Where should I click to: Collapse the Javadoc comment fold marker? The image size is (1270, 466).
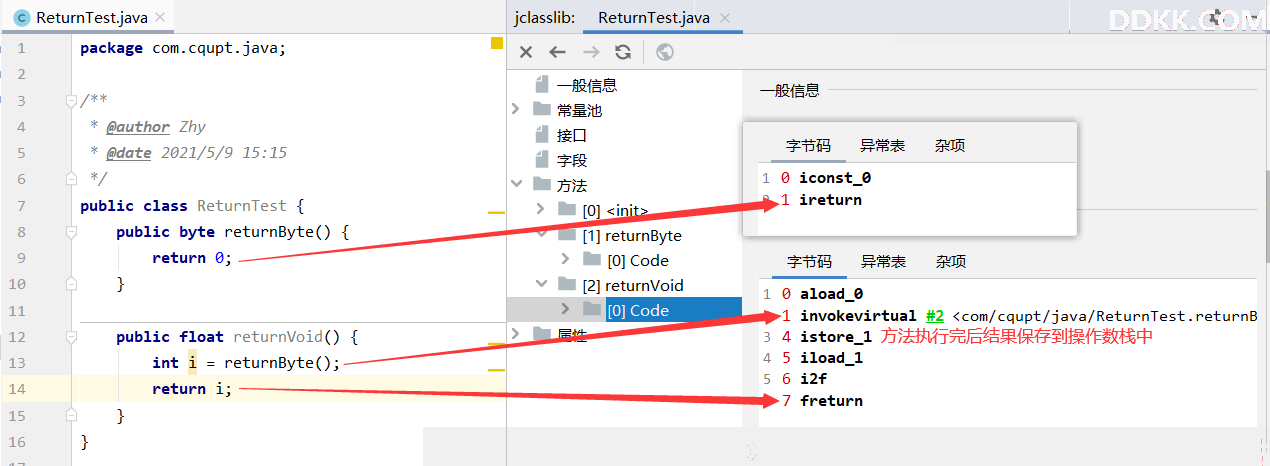pos(71,101)
